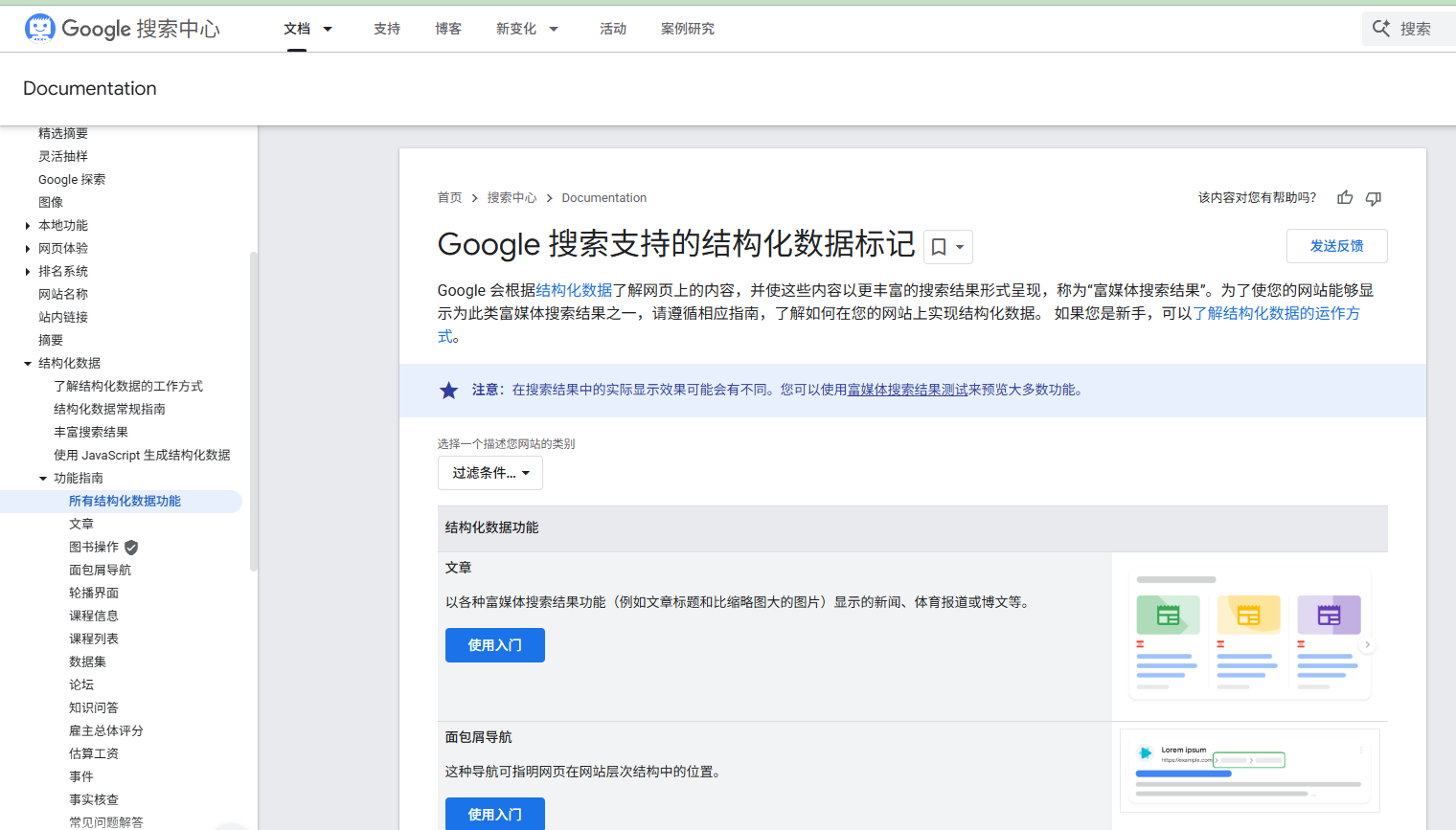This screenshot has height=830, width=1456.
Task: Click the verified badge next to 图书操作
Action: pos(130,547)
